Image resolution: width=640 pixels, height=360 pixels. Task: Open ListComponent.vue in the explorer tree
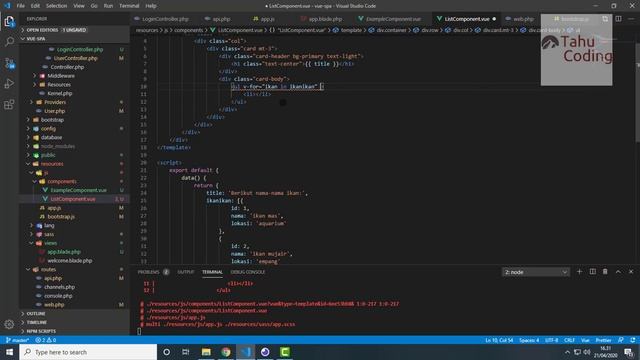point(73,199)
